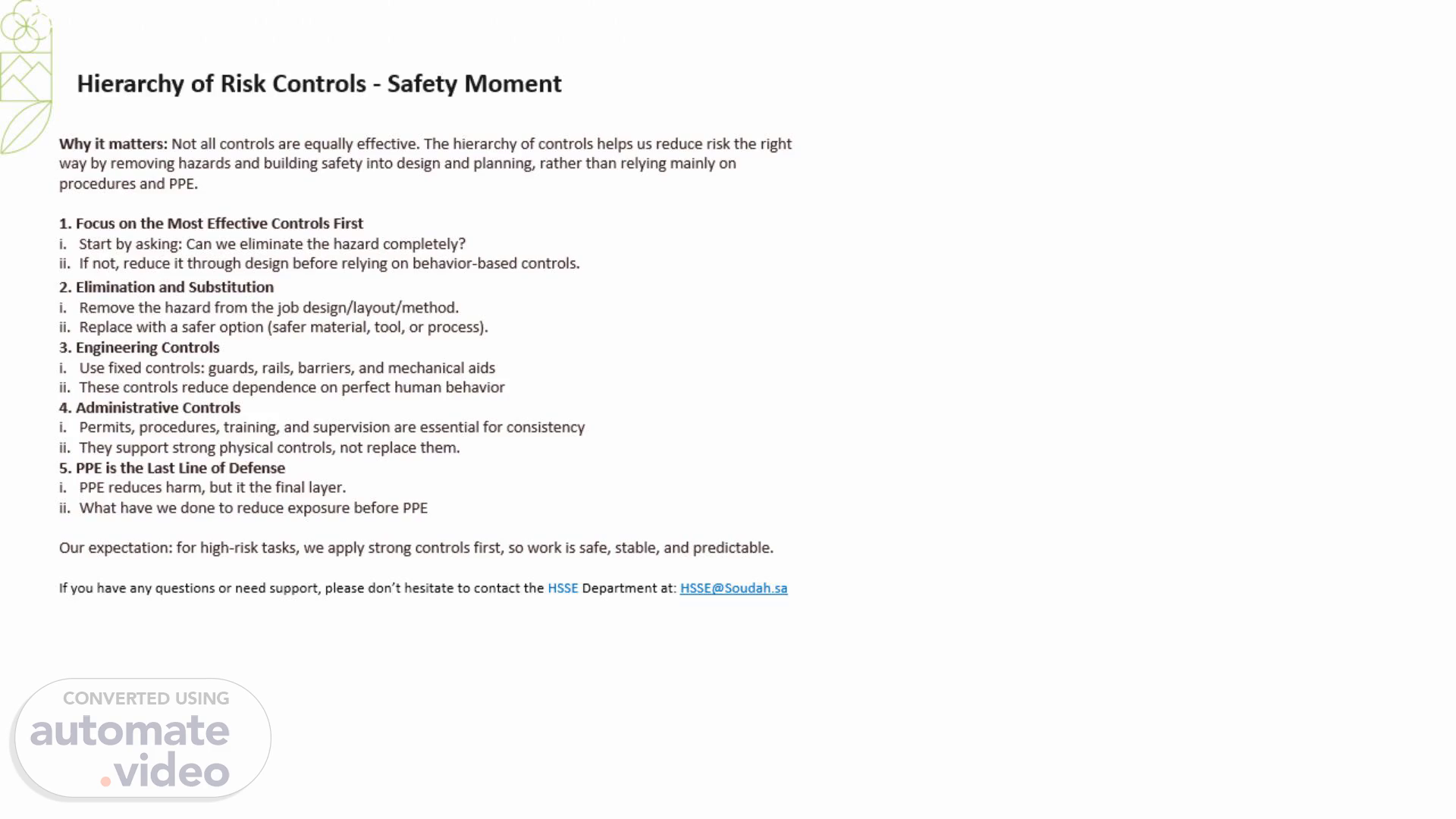Click the bold 'Why it matters:' label
The image size is (1456, 819).
coord(113,144)
